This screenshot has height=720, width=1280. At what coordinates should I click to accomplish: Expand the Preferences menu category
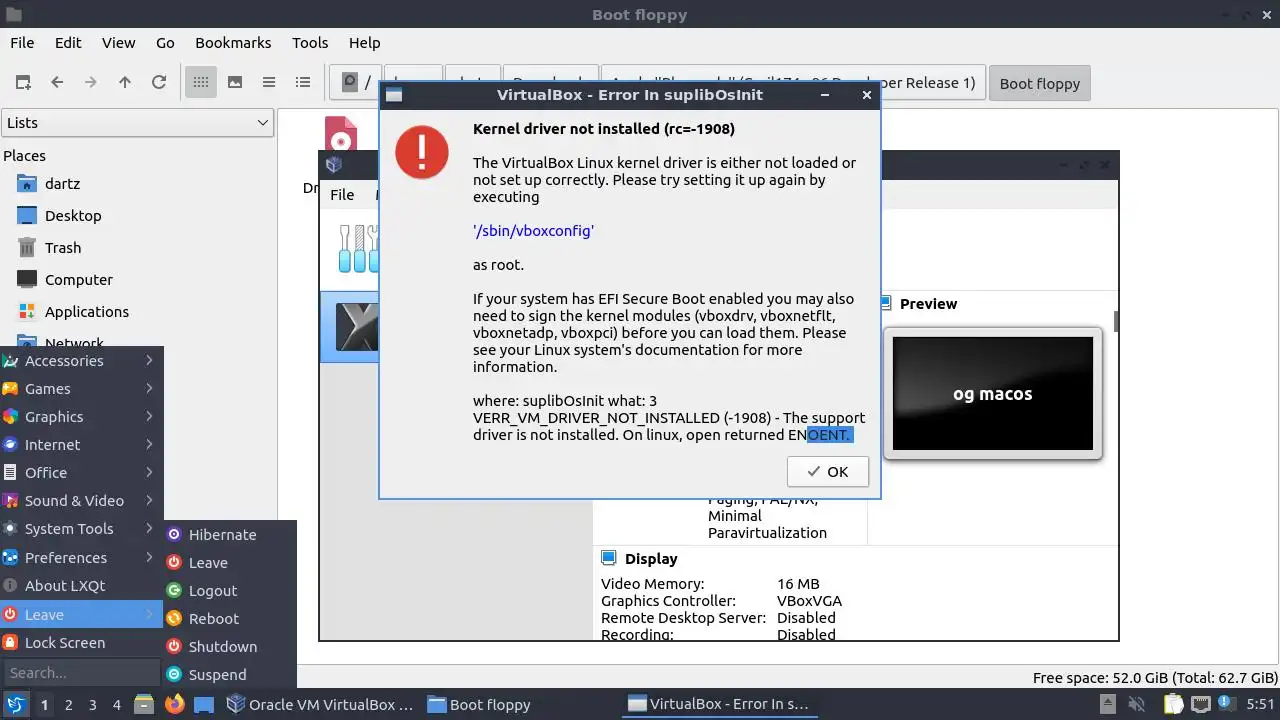pos(81,558)
